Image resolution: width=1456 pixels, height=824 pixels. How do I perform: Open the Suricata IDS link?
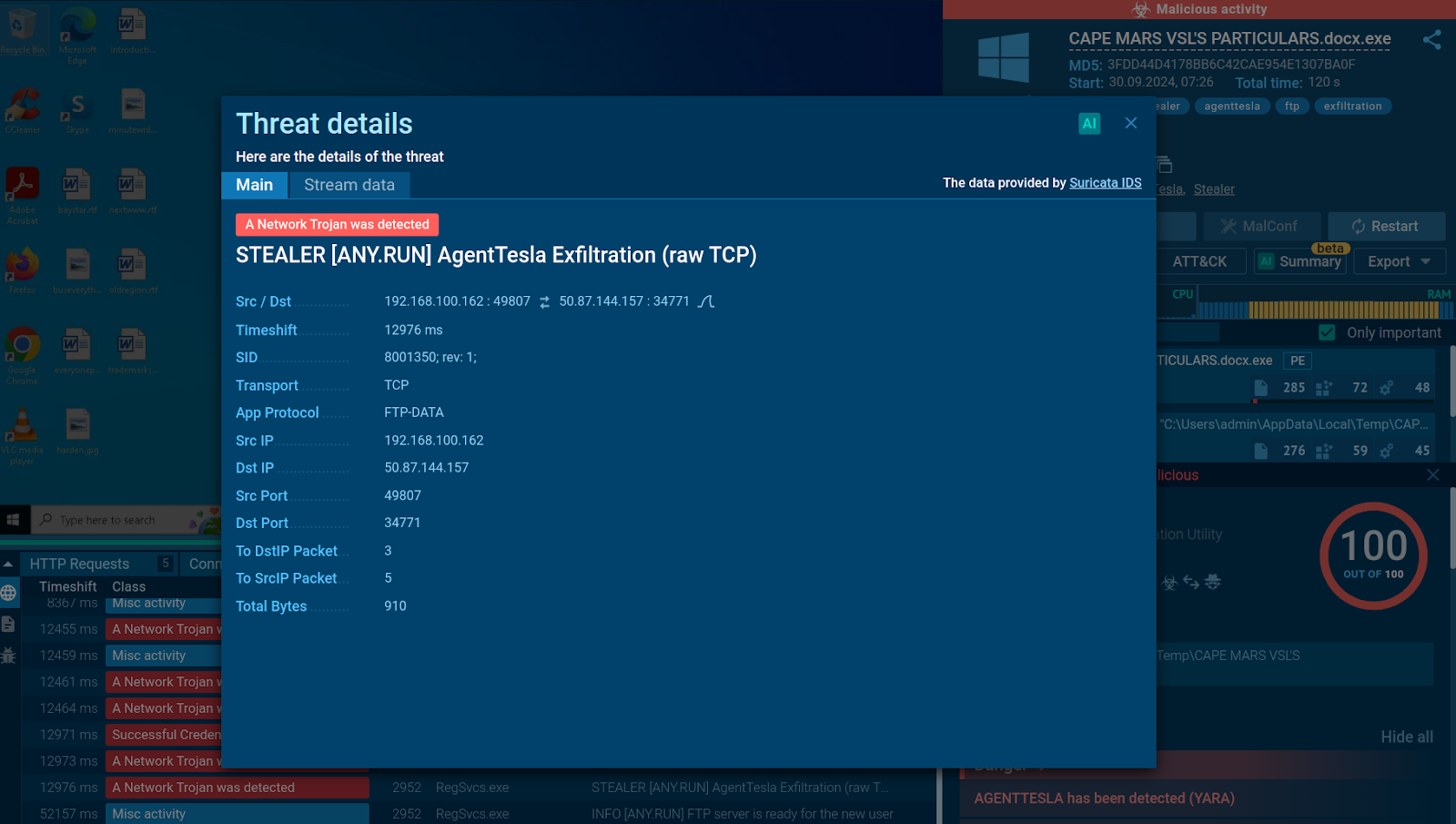(1105, 183)
